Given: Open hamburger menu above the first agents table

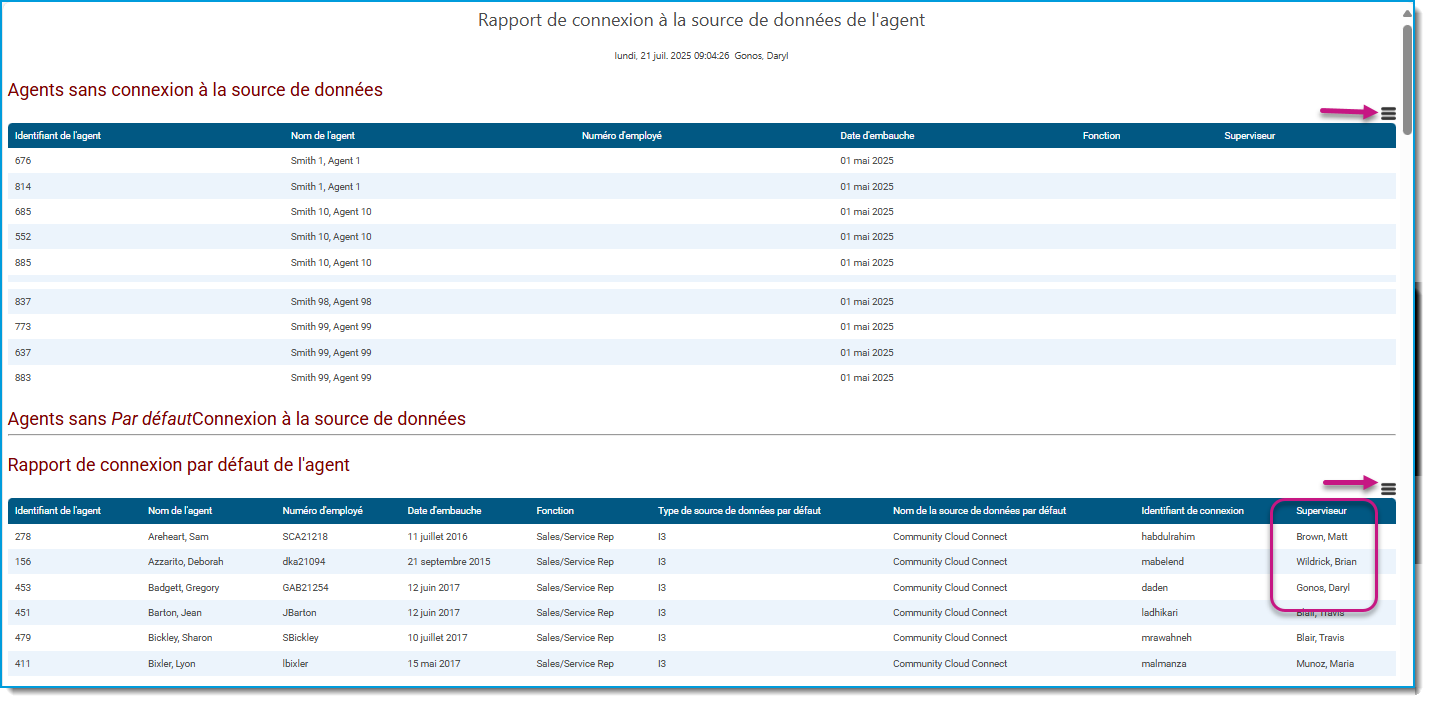Looking at the screenshot, I should coord(1388,114).
